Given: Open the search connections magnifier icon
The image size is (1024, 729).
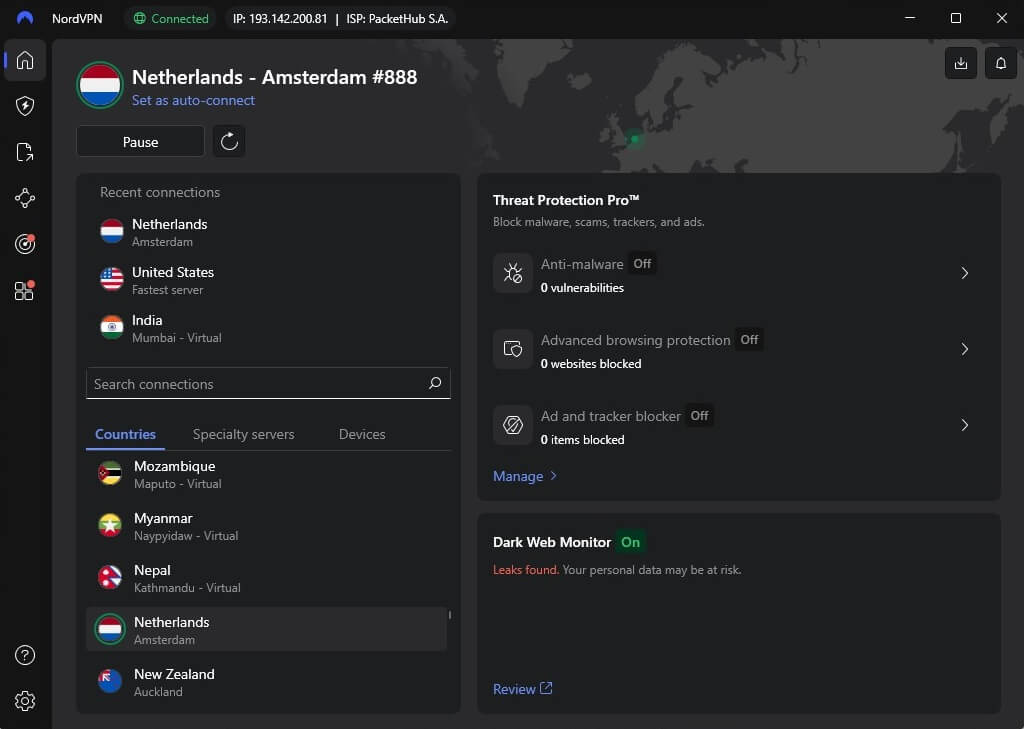Looking at the screenshot, I should coord(435,383).
